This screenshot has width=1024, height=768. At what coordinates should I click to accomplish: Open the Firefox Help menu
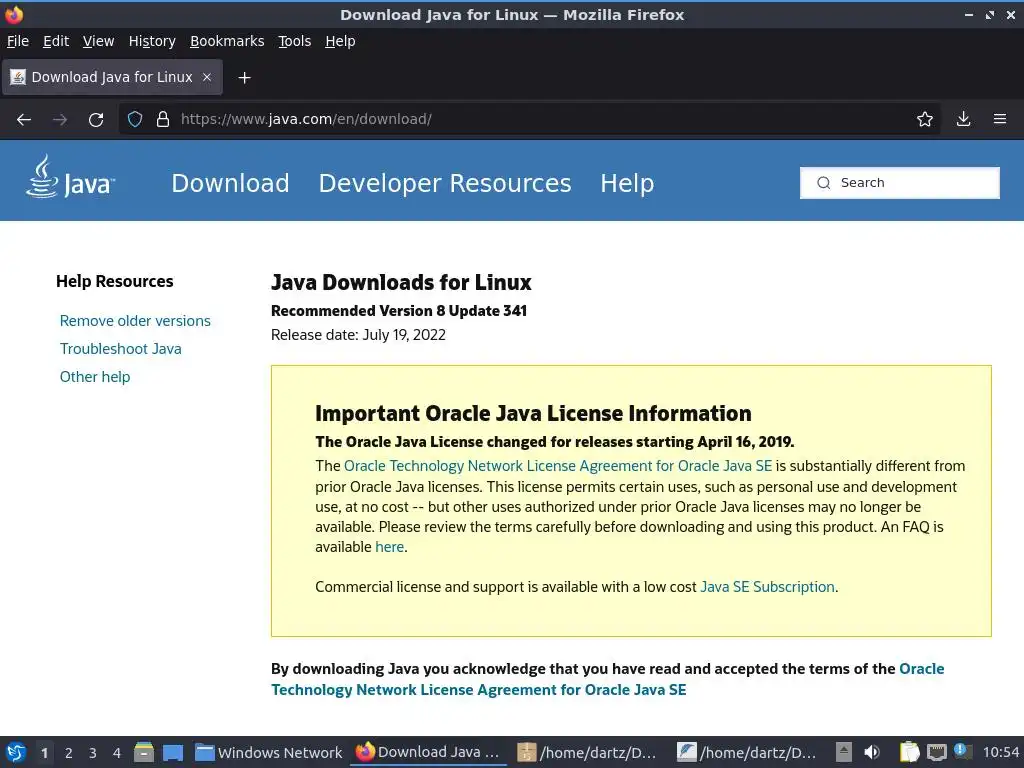click(x=340, y=41)
